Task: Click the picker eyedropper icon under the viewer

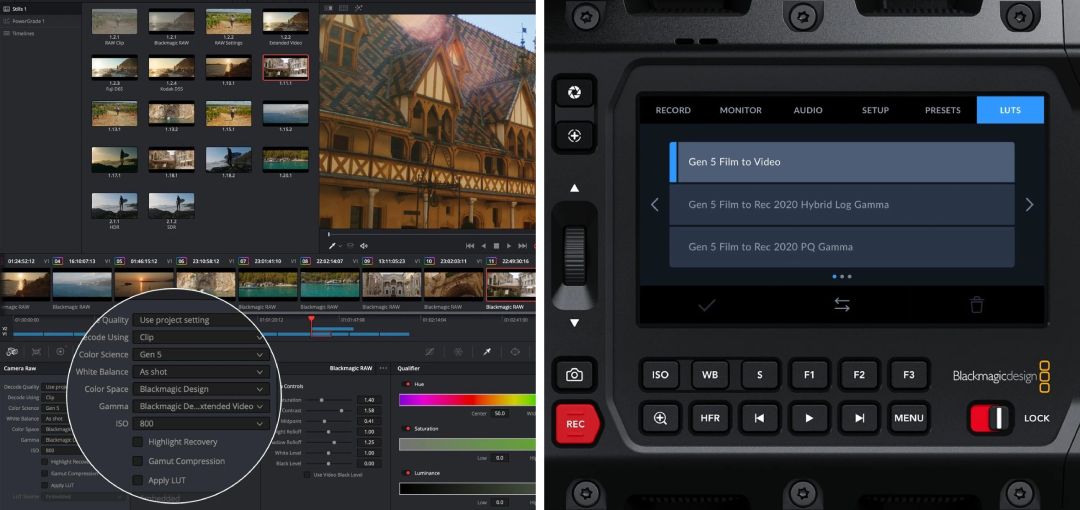Action: click(334, 245)
